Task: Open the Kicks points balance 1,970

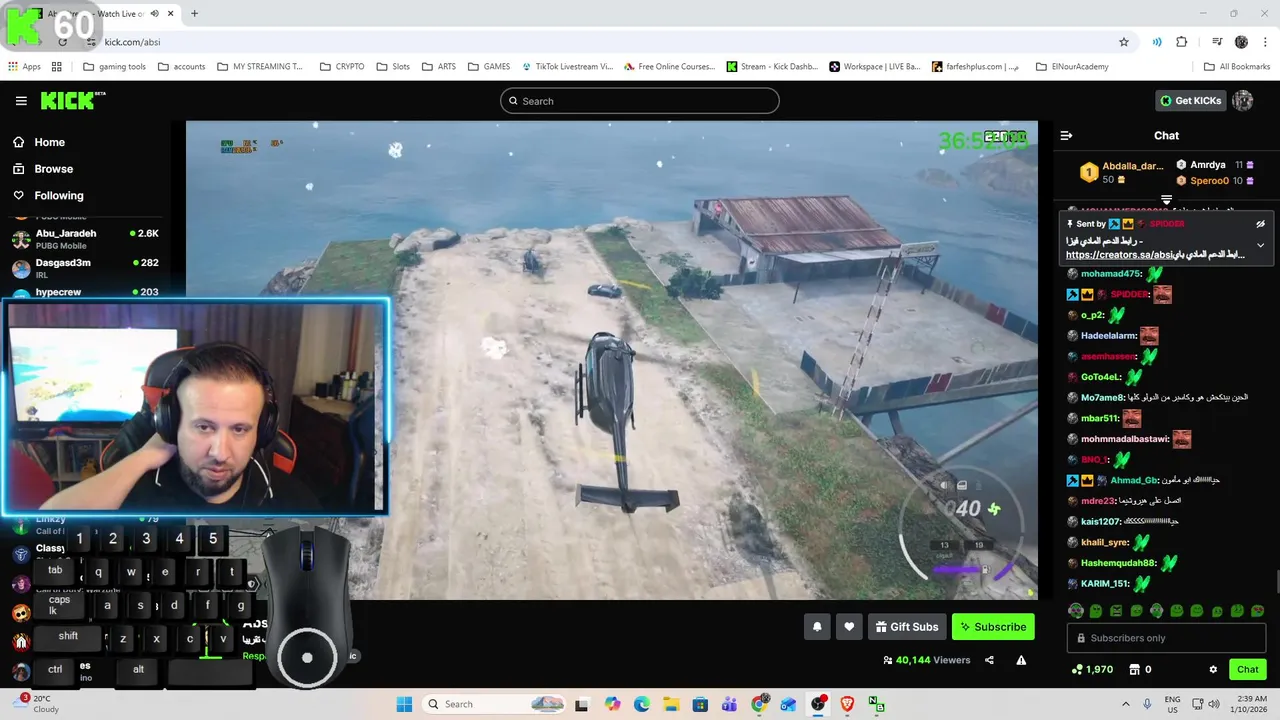Action: coord(1092,669)
